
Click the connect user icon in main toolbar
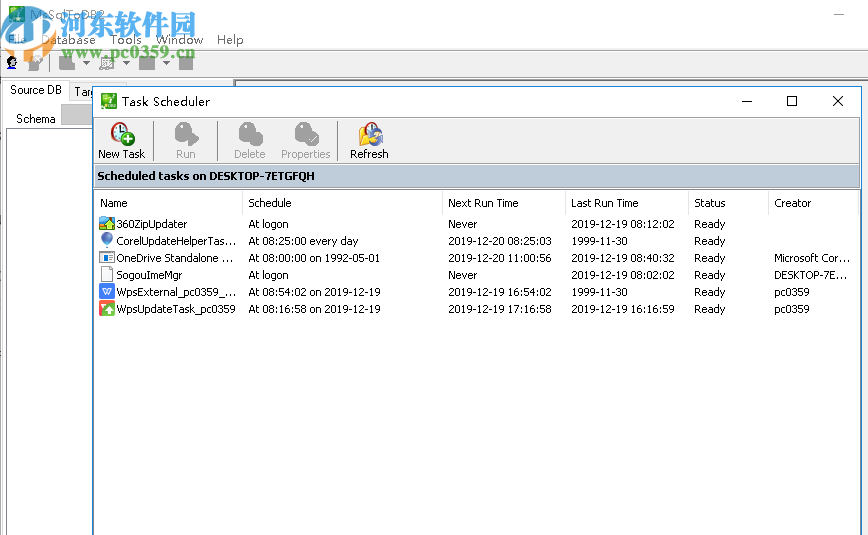[12, 63]
